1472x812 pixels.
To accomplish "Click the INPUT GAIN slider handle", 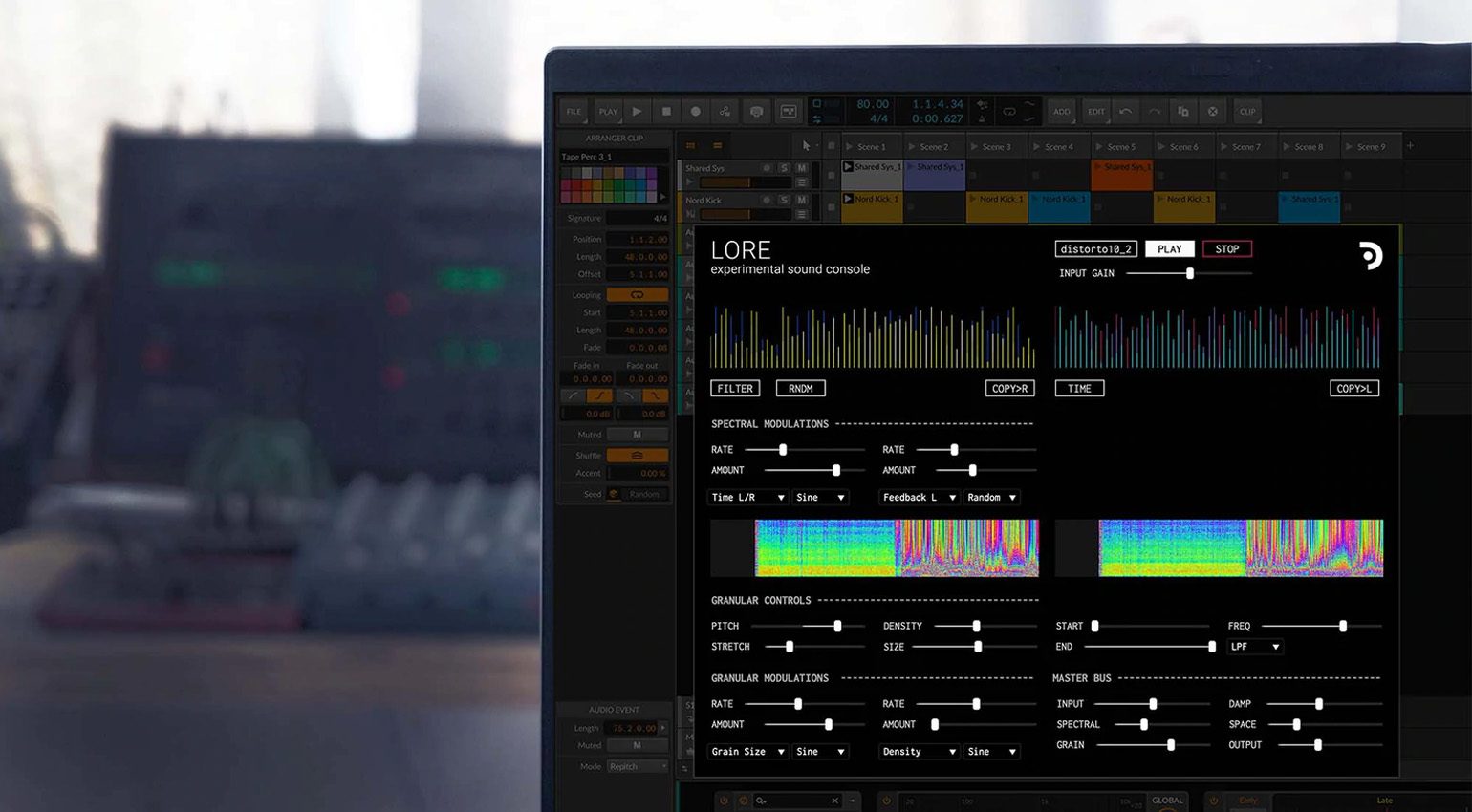I will (1190, 274).
